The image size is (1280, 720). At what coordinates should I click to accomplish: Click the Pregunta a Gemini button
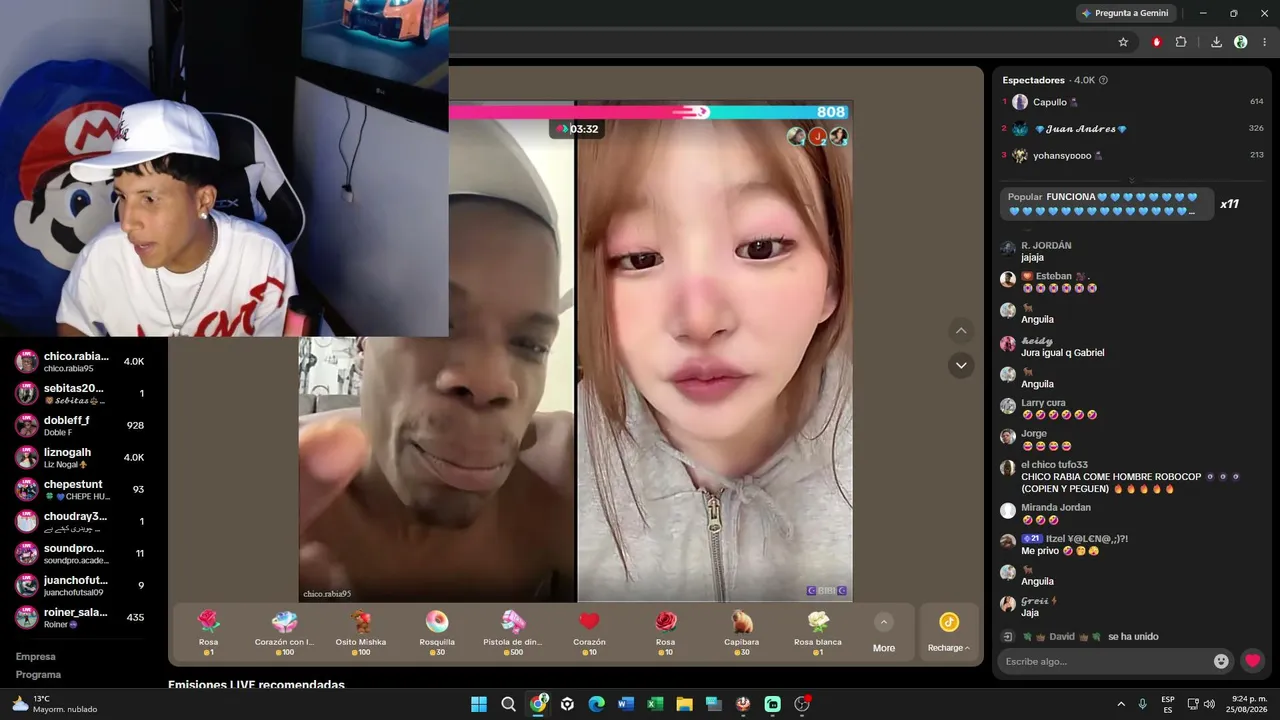(x=1125, y=13)
